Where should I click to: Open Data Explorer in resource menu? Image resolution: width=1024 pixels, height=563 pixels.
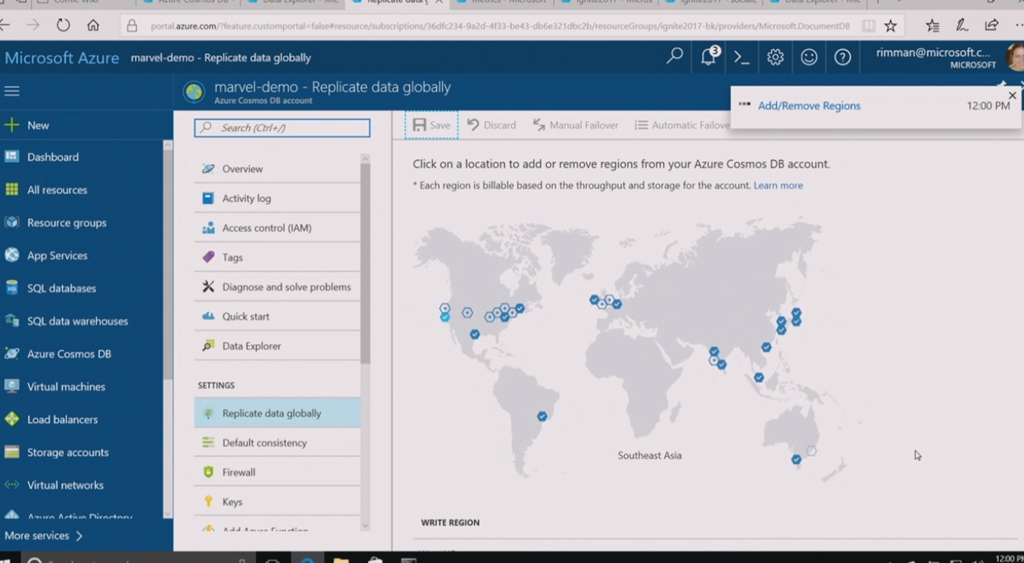pos(251,346)
